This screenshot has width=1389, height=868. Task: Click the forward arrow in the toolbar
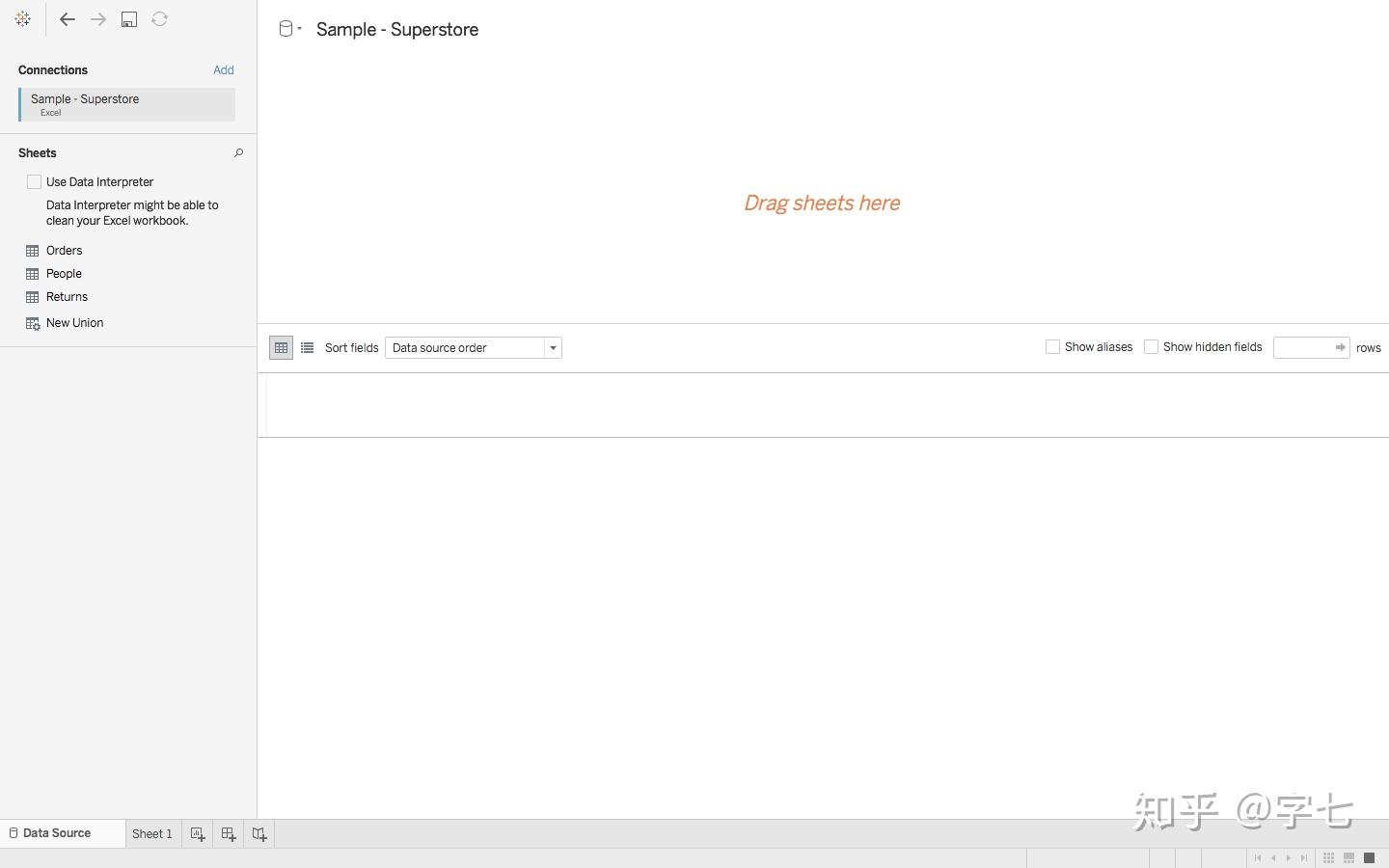point(97,19)
